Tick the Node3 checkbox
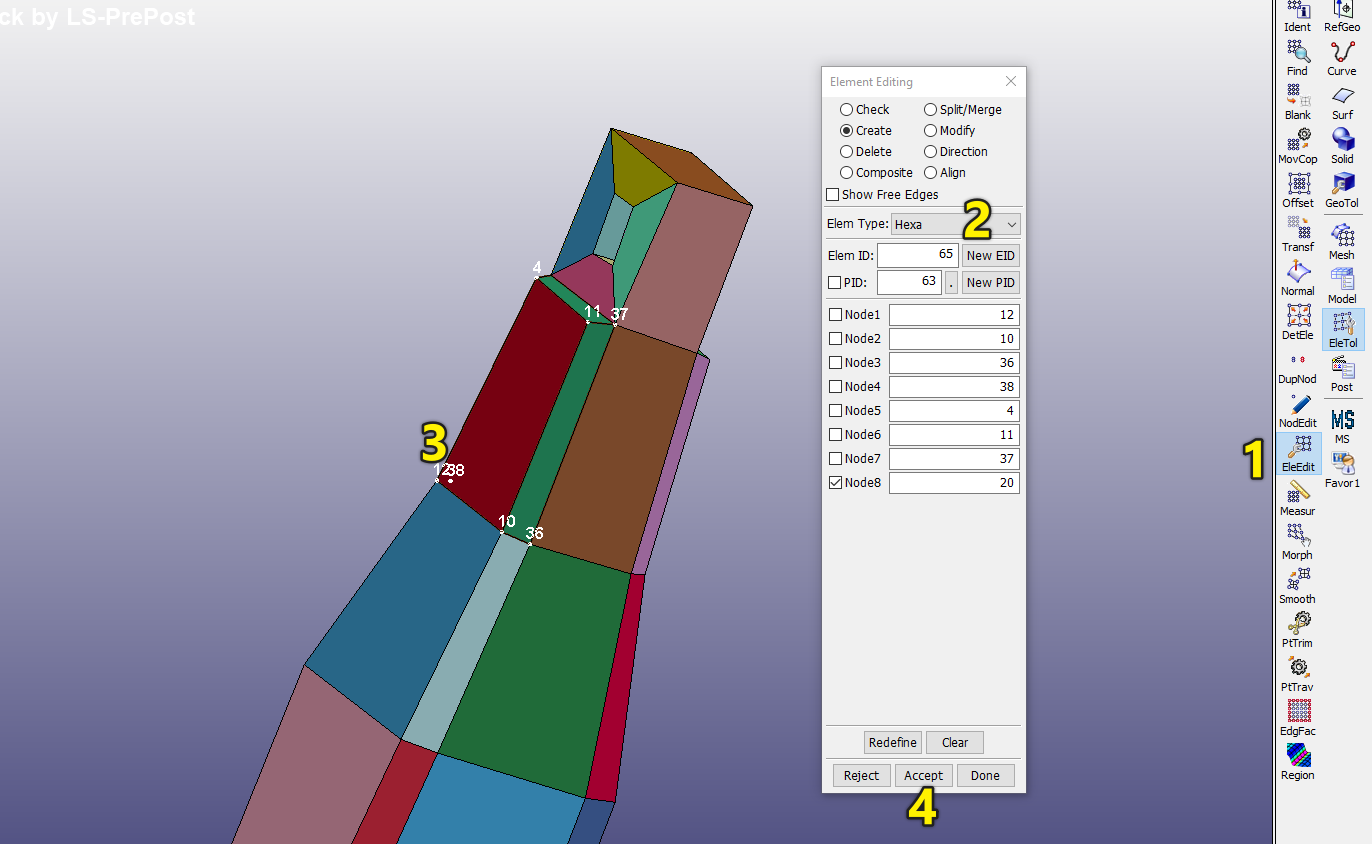Image resolution: width=1372 pixels, height=844 pixels. coord(835,363)
